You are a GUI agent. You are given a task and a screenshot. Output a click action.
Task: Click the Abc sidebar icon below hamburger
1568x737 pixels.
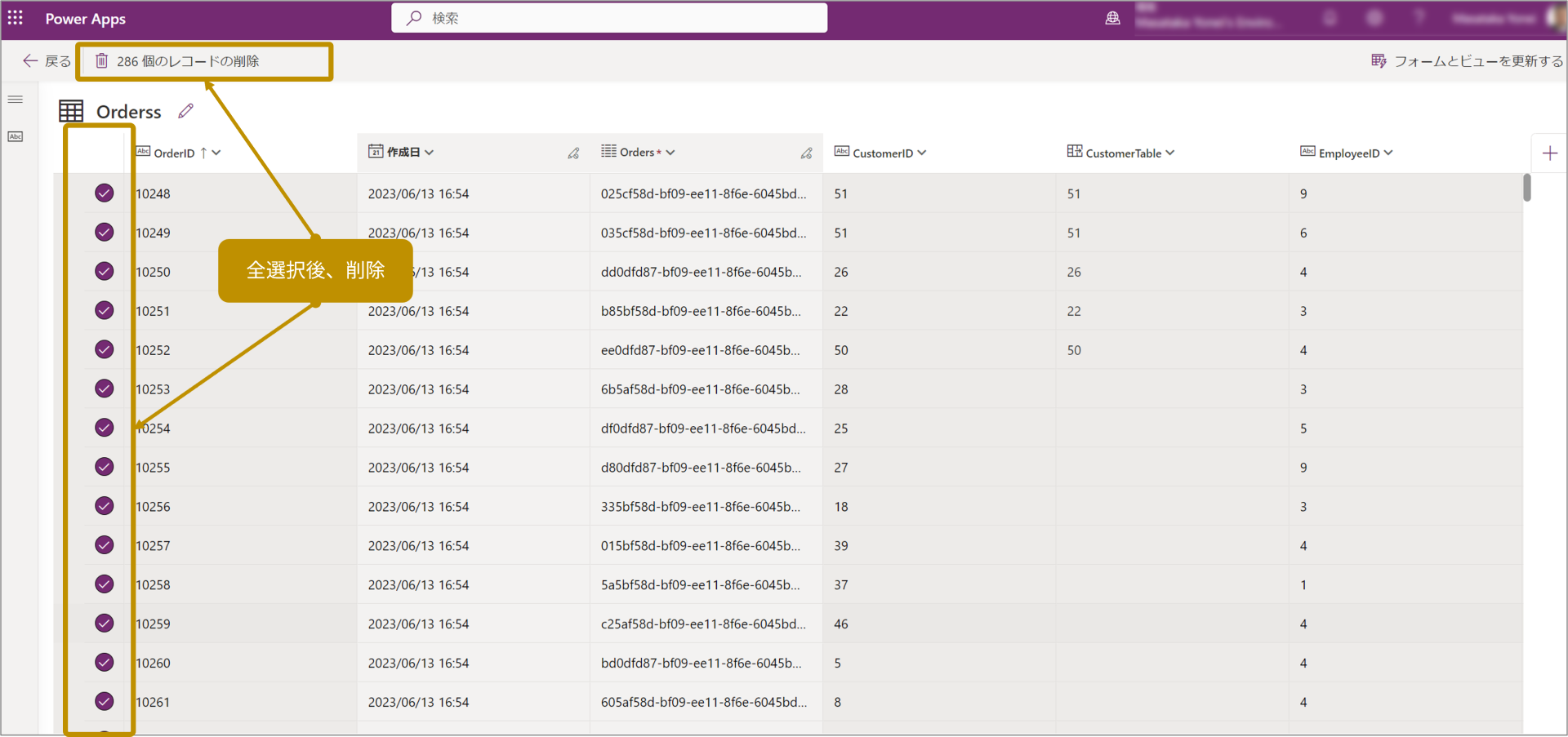(x=16, y=136)
